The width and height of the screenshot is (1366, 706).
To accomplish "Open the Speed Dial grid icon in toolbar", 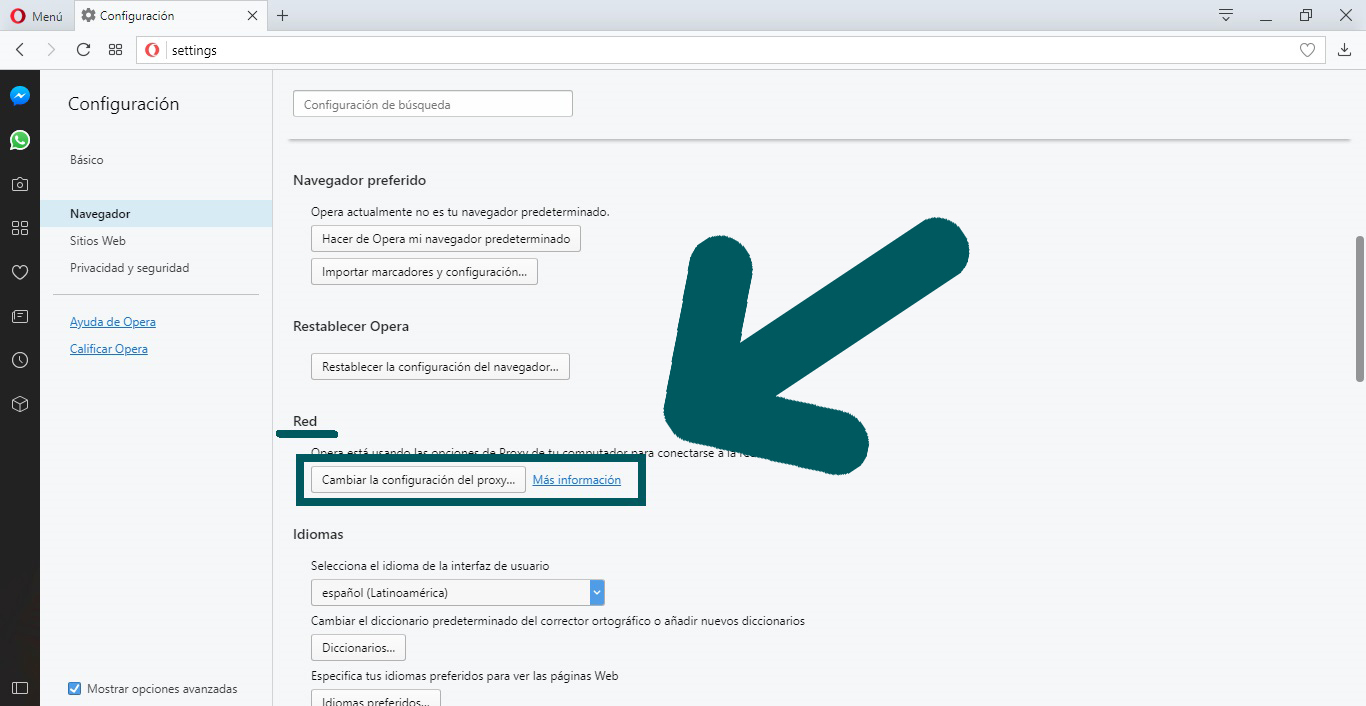I will coord(115,50).
